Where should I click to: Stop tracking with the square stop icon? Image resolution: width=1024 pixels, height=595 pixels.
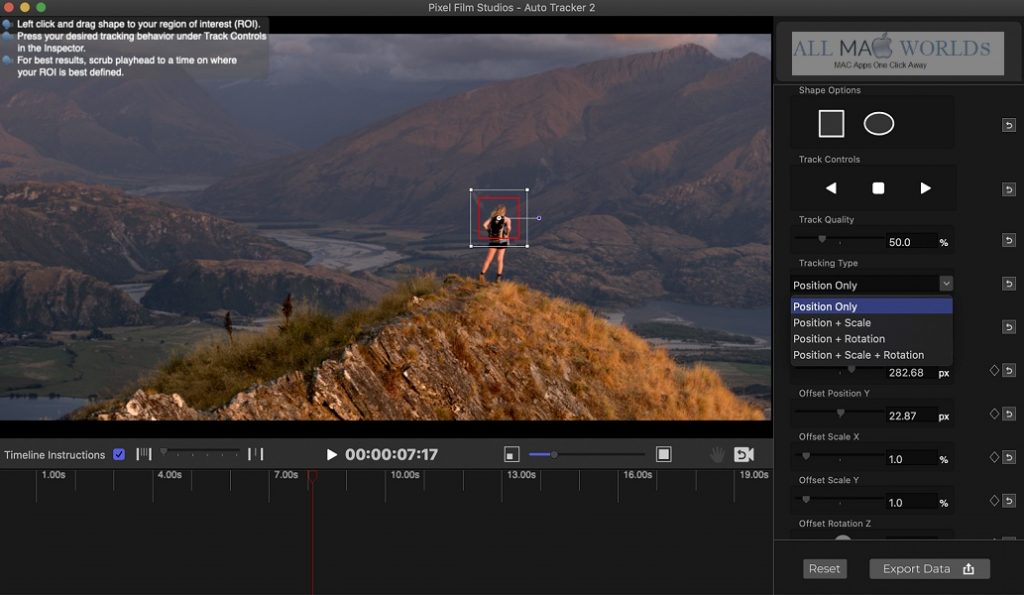878,188
